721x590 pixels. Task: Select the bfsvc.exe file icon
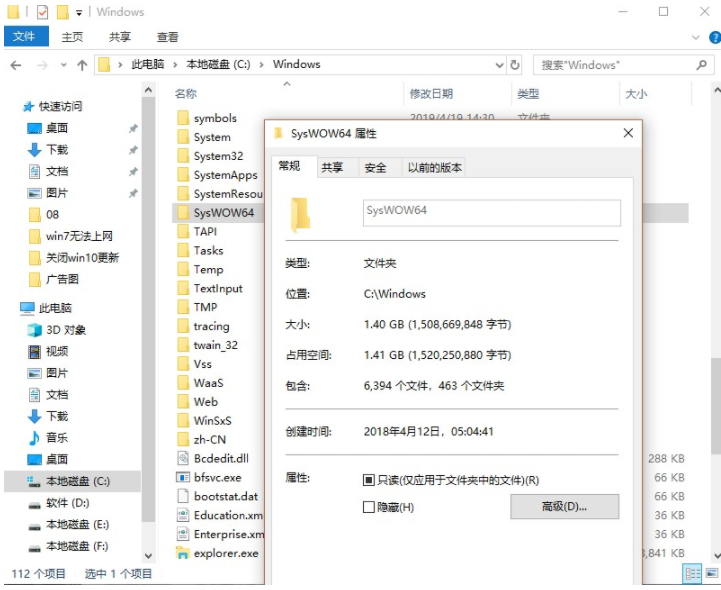tap(183, 477)
